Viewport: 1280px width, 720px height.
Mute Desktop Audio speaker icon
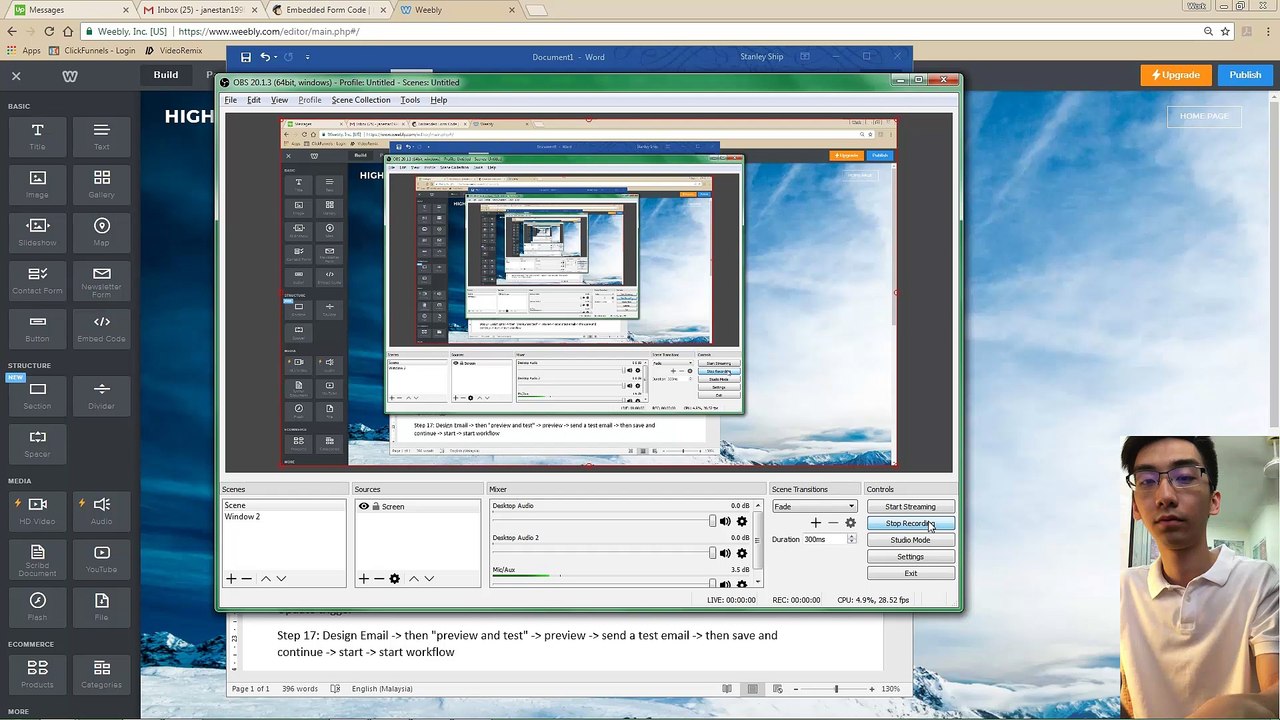(725, 521)
